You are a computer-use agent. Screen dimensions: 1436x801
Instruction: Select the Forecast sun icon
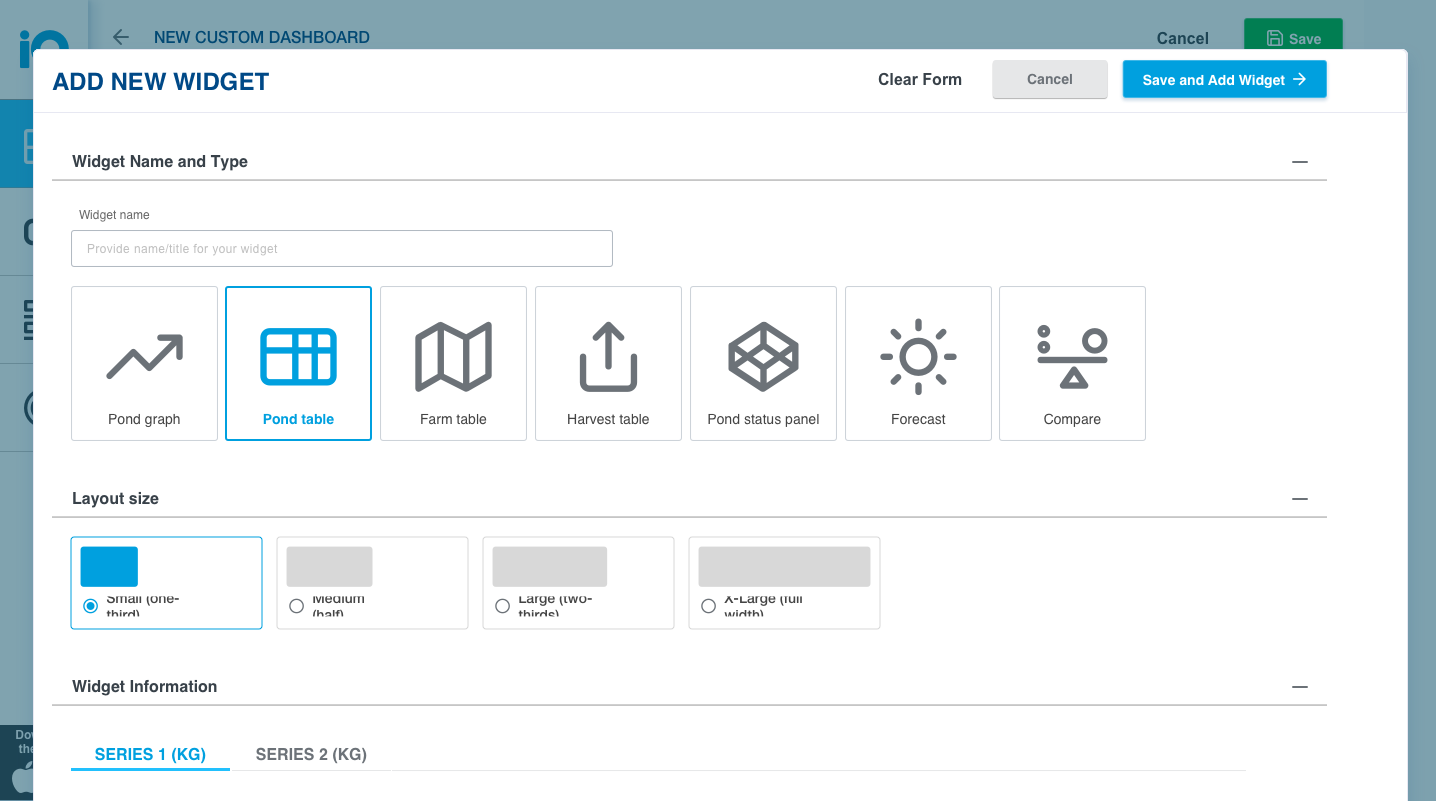tap(918, 356)
